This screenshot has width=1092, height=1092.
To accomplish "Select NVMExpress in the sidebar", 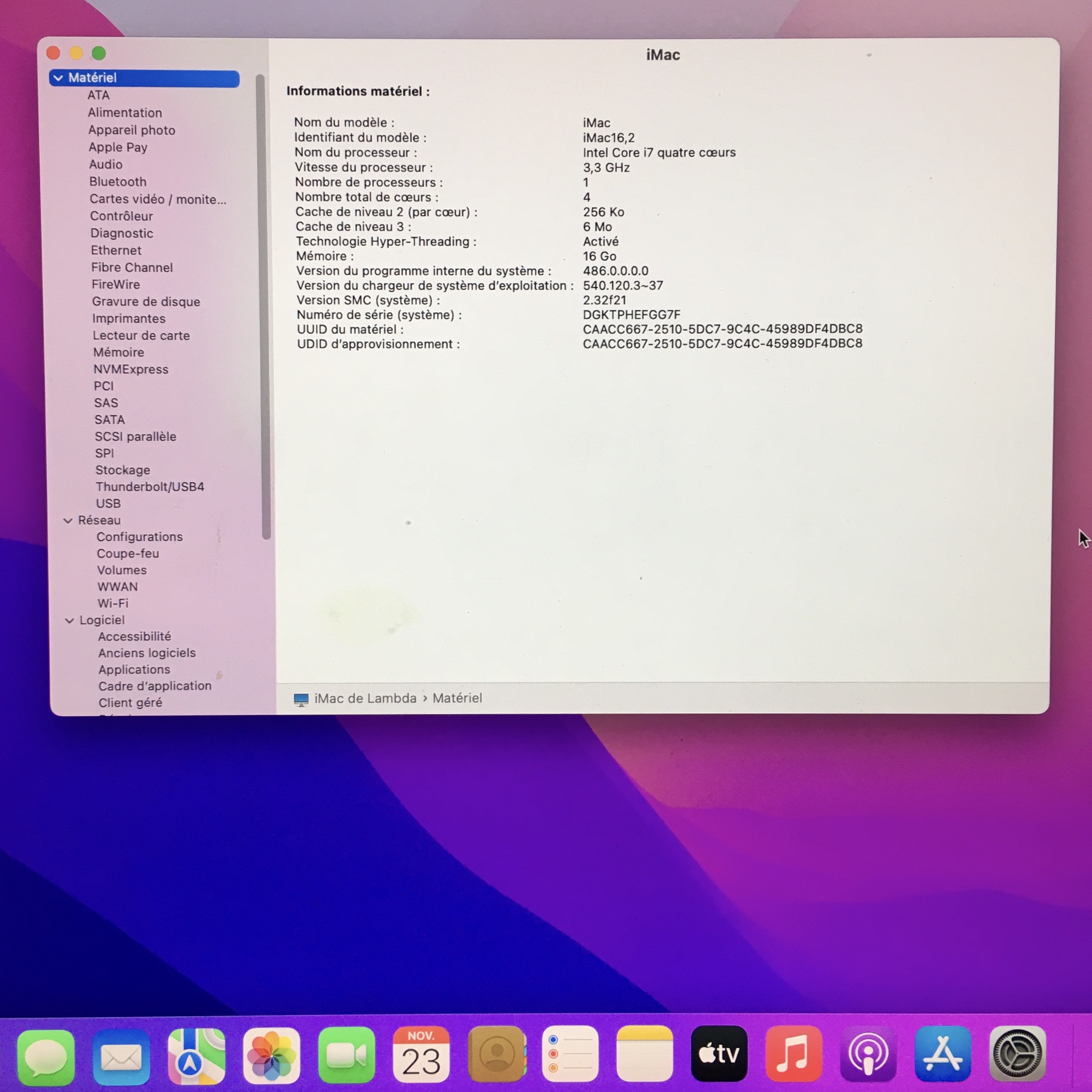I will (x=131, y=370).
